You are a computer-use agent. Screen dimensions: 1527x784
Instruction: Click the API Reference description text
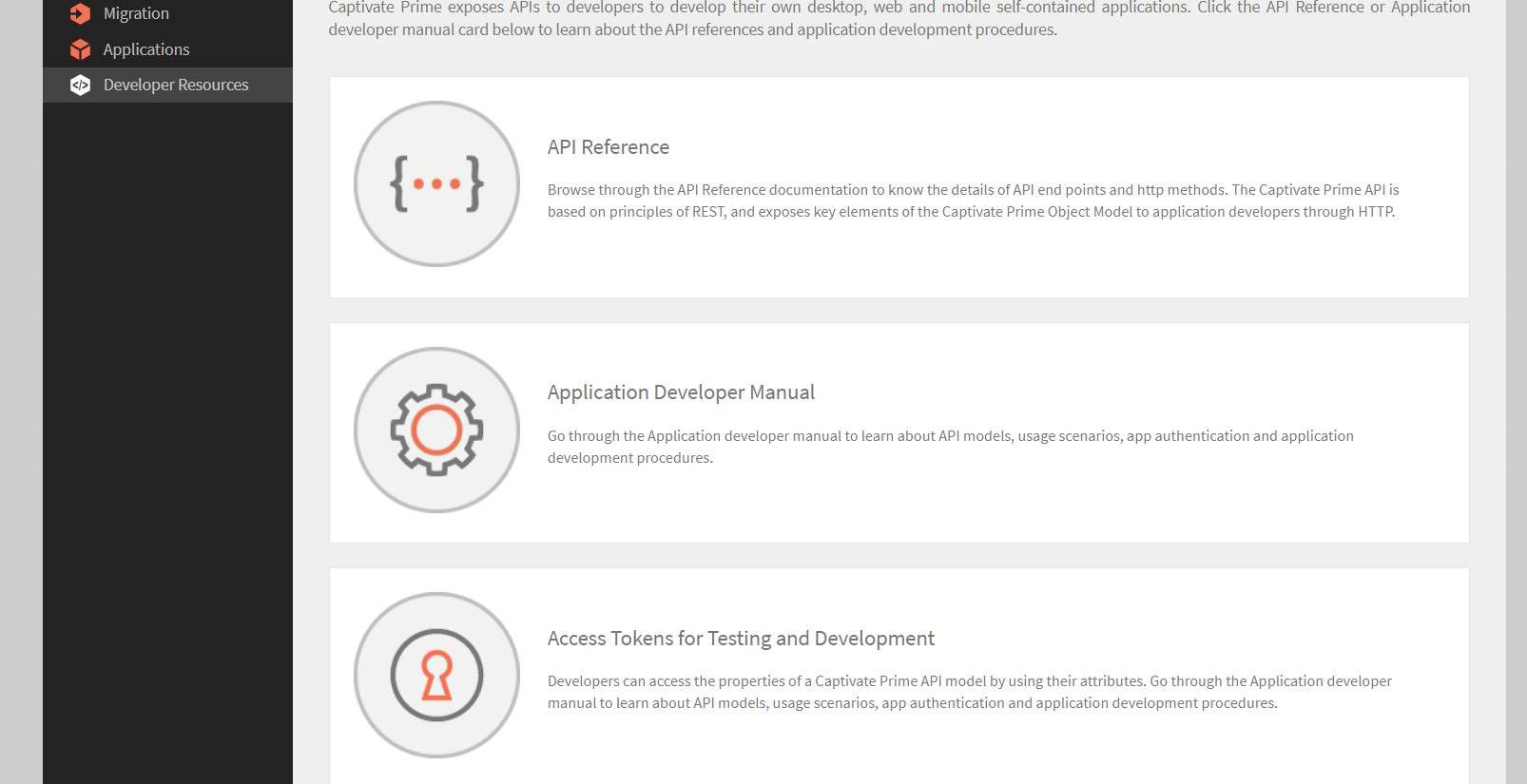(974, 201)
